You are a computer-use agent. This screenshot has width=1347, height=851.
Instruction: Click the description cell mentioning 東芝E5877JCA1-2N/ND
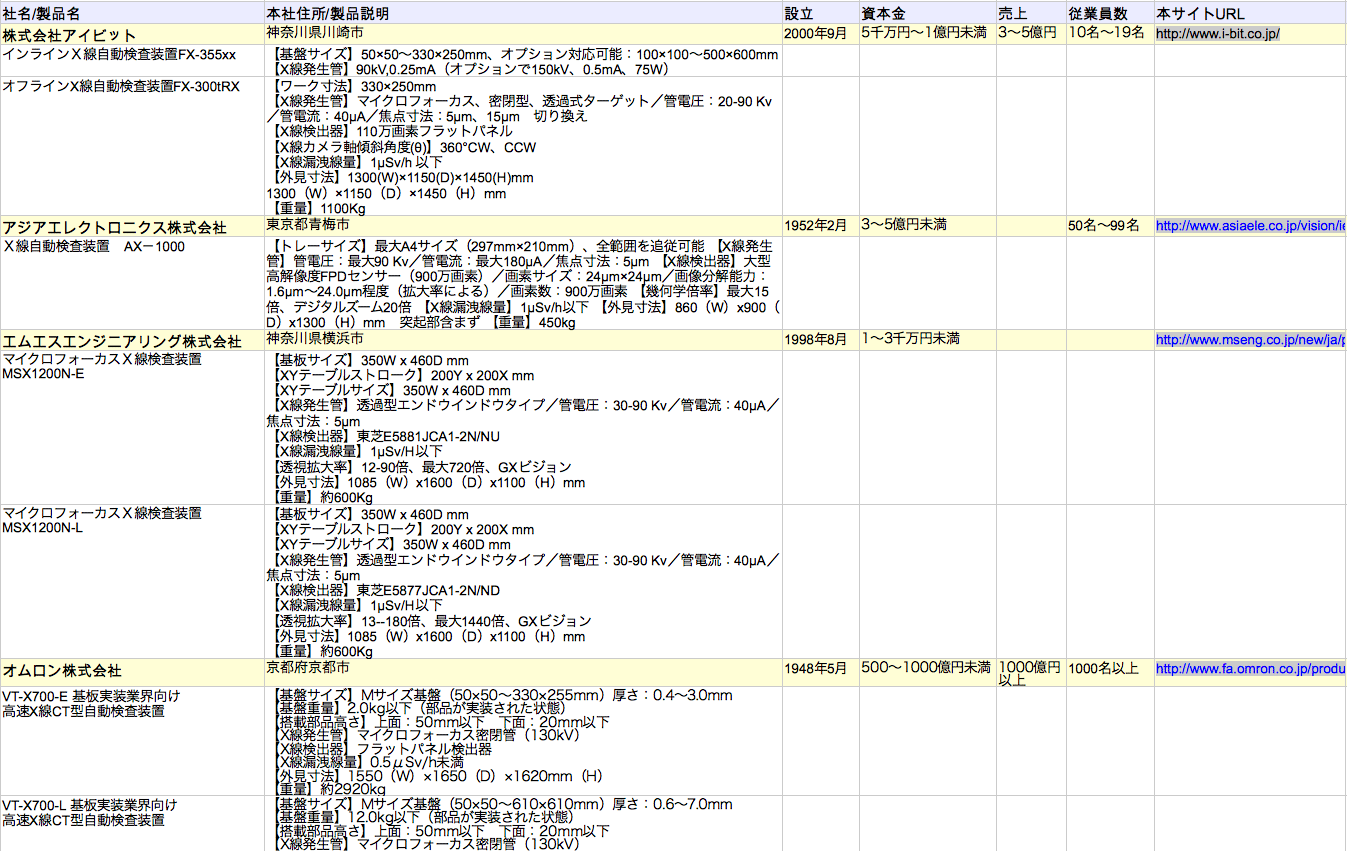pos(523,581)
